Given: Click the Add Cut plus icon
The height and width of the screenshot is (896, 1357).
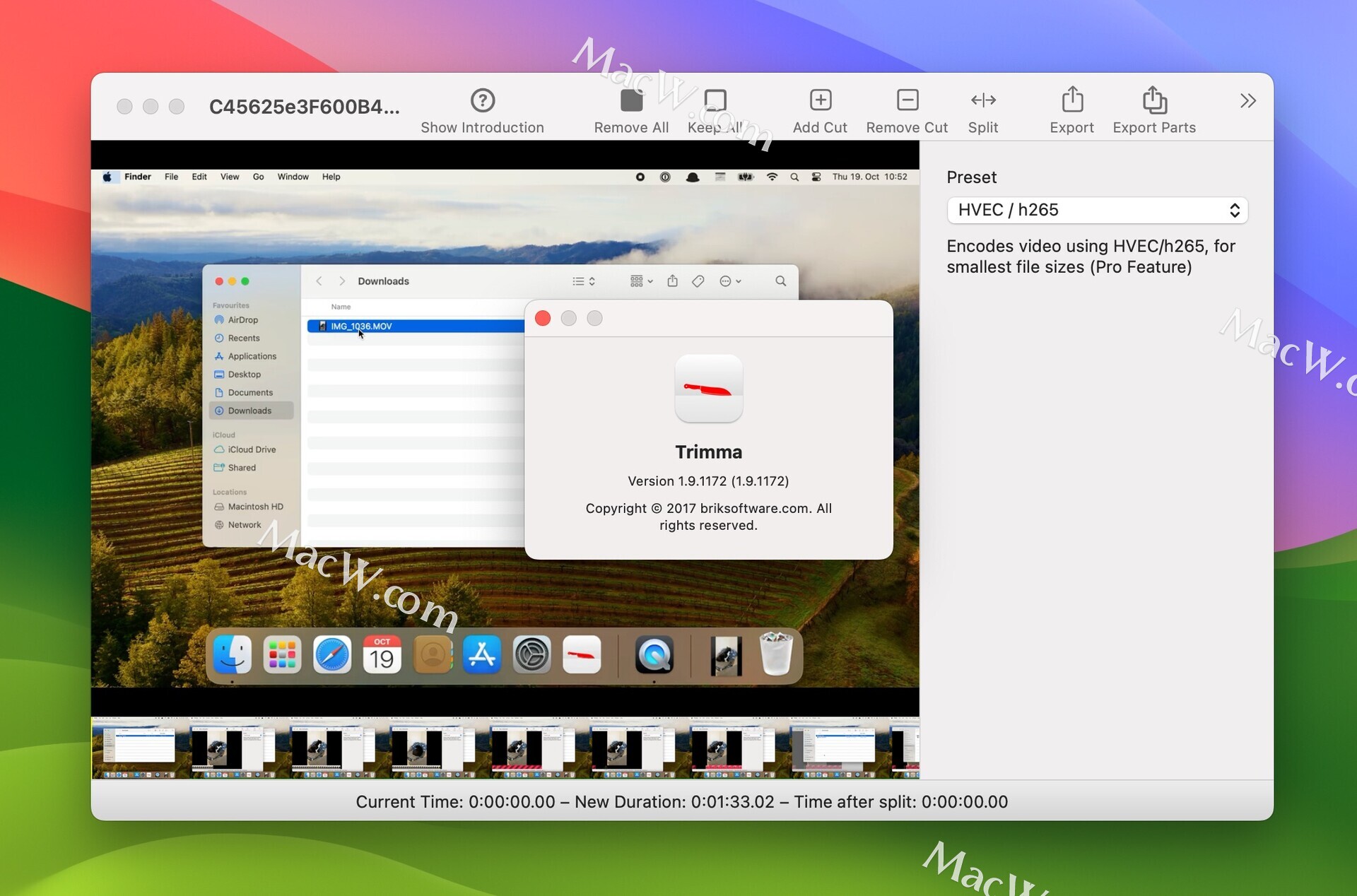Looking at the screenshot, I should coord(820,100).
